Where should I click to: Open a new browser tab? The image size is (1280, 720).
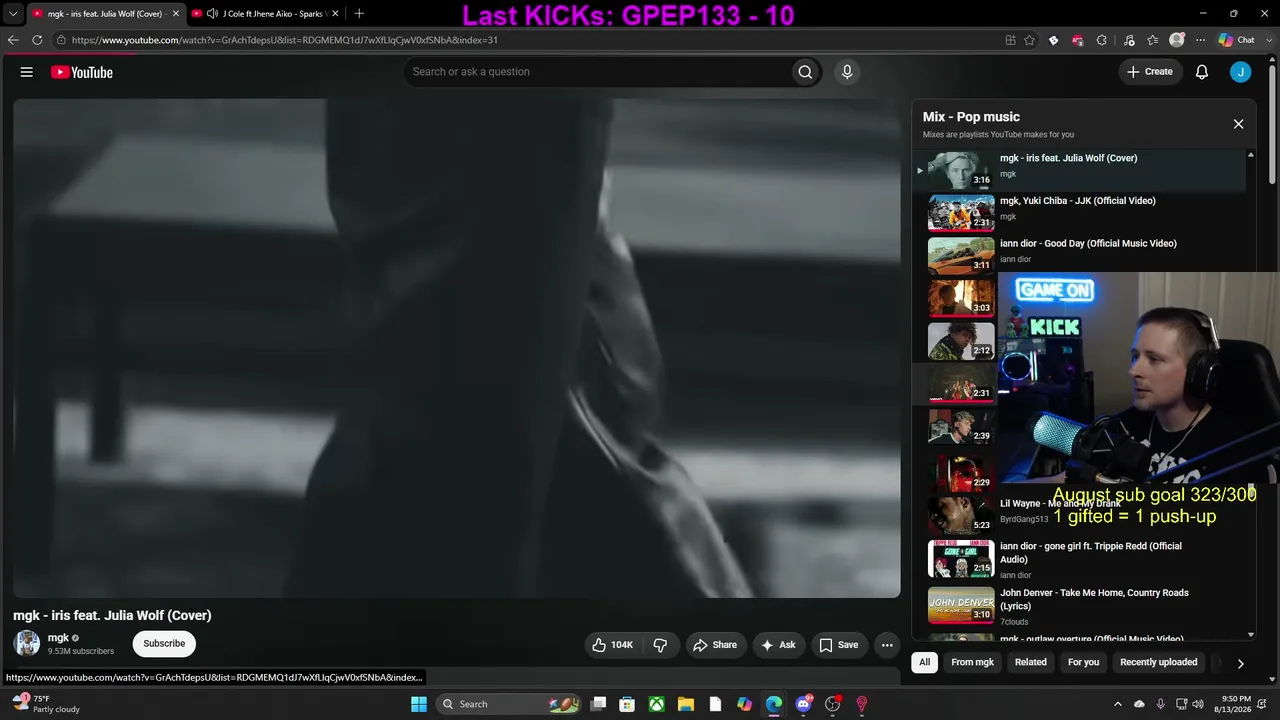click(x=359, y=13)
